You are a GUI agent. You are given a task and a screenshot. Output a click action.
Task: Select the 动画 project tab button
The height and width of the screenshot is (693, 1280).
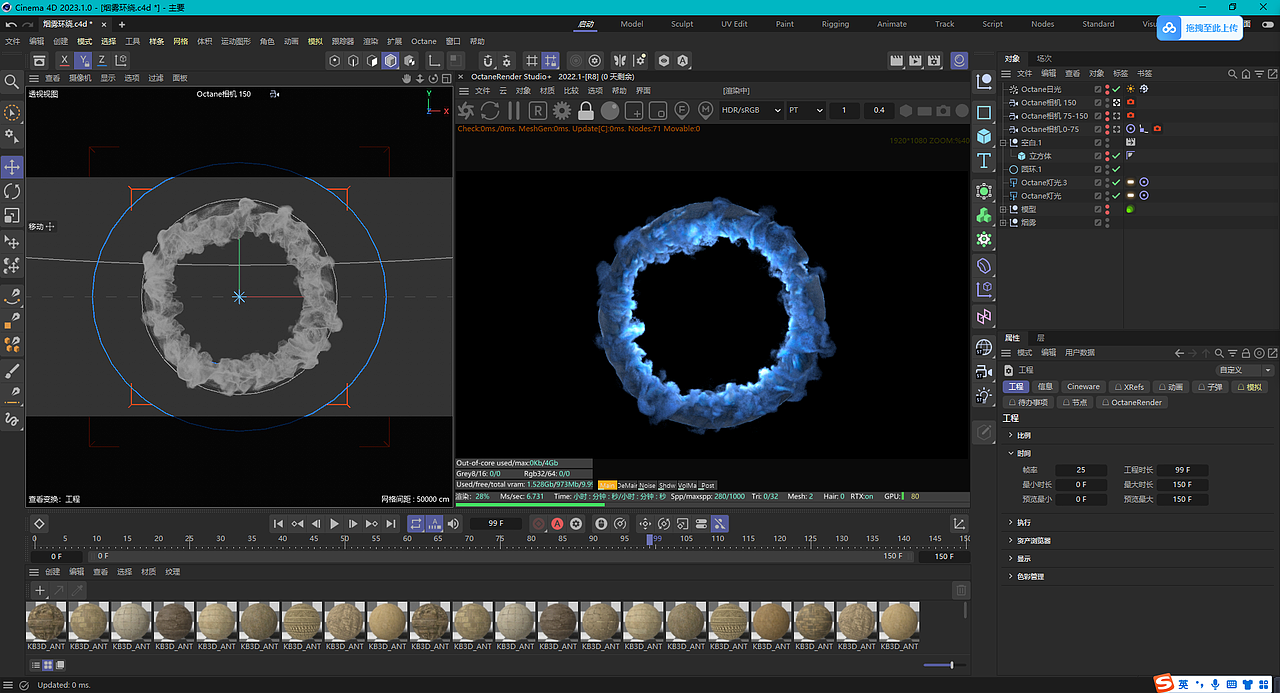point(1171,386)
